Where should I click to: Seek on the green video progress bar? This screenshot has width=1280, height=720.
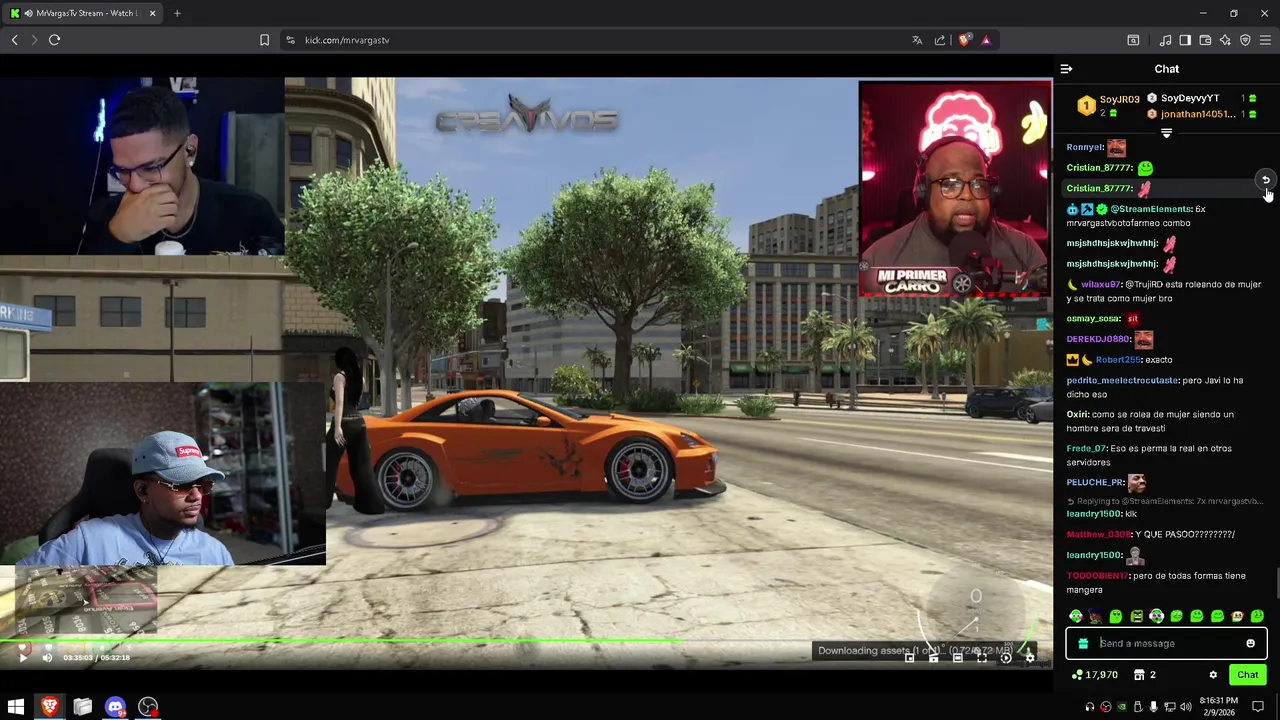tap(340, 640)
